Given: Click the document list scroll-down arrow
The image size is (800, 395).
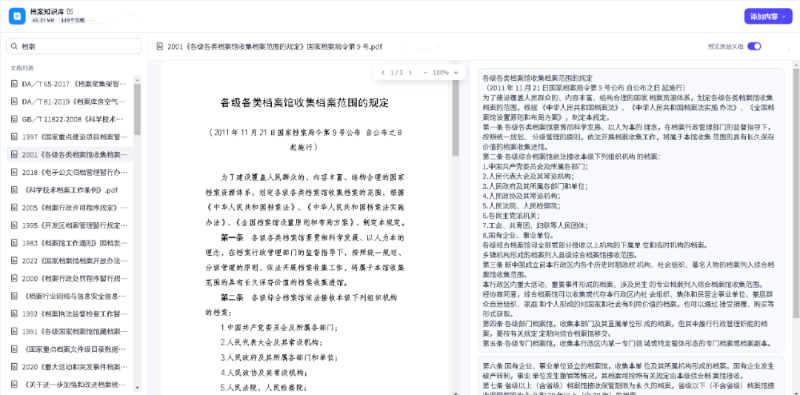Looking at the screenshot, I should [x=137, y=387].
